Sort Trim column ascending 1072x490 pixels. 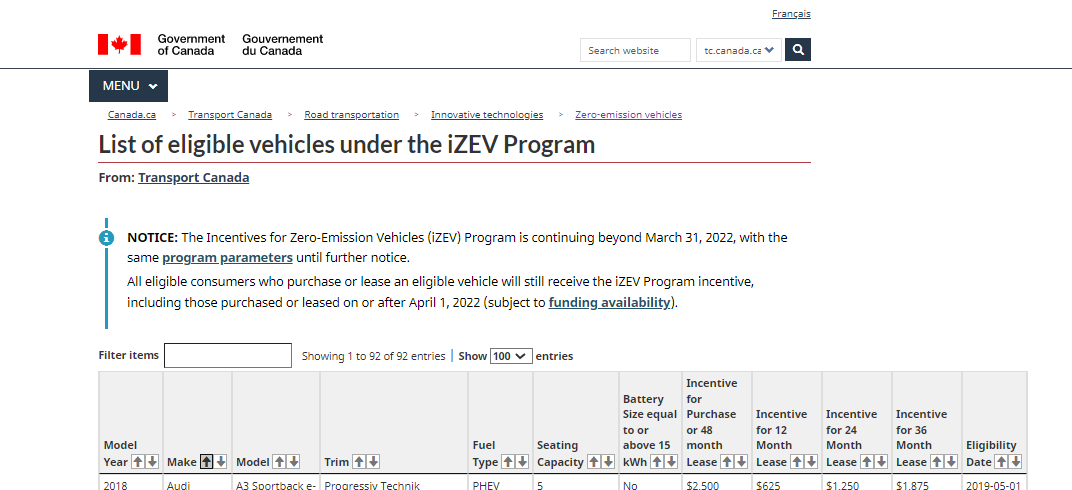(x=358, y=462)
